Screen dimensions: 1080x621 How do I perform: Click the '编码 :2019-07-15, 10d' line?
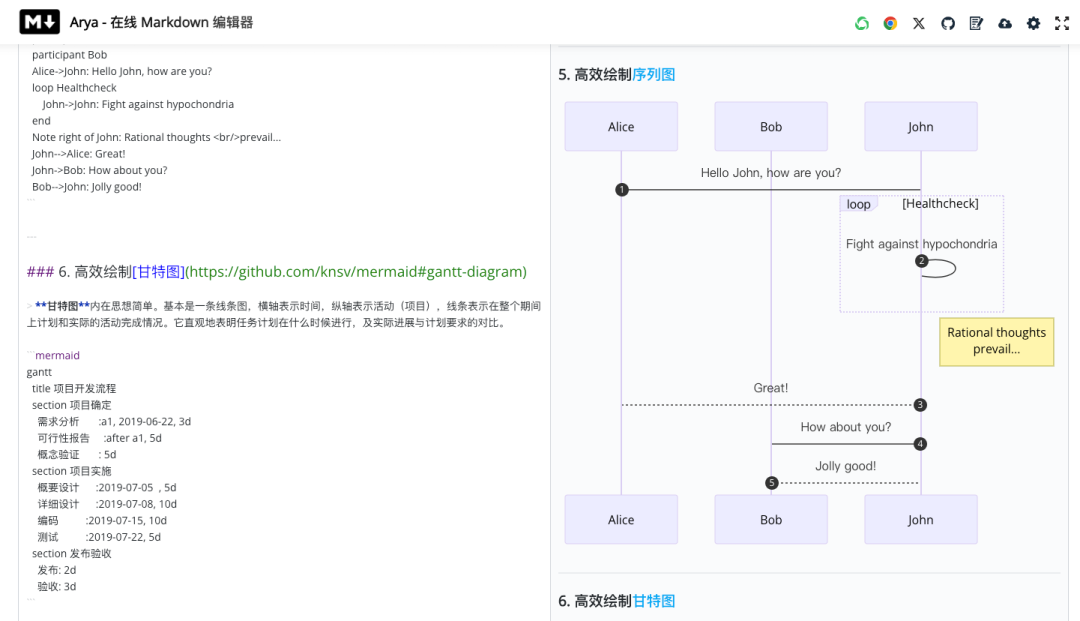pos(102,521)
